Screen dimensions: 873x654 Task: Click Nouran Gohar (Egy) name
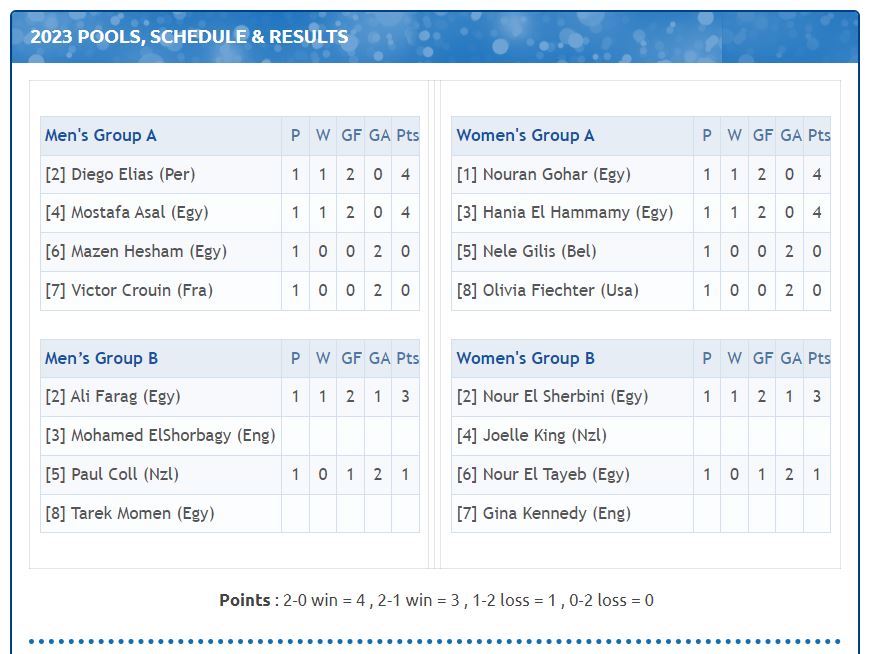coord(543,174)
